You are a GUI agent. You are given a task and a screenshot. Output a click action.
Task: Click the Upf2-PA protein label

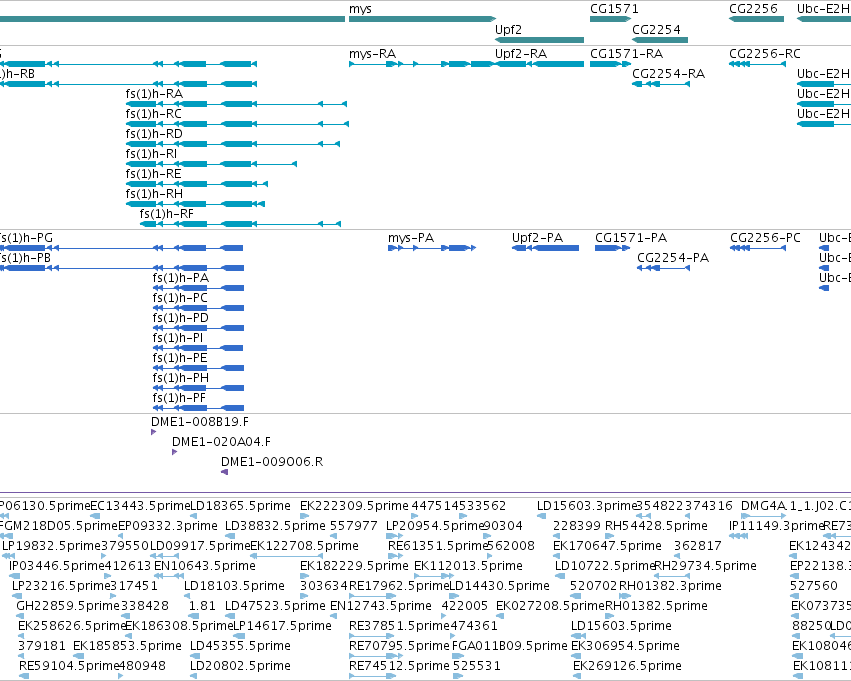537,238
